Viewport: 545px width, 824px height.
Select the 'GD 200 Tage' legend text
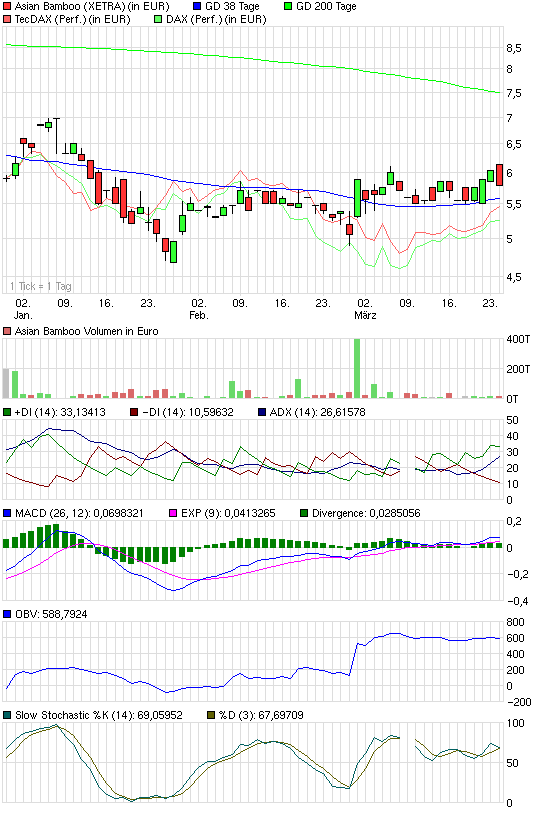coord(326,7)
